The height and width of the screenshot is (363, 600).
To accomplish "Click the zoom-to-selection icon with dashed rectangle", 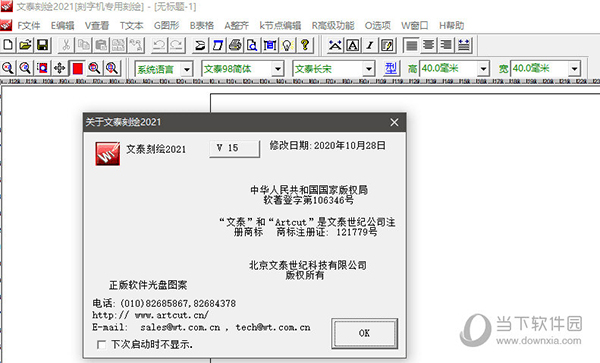I will pos(42,68).
